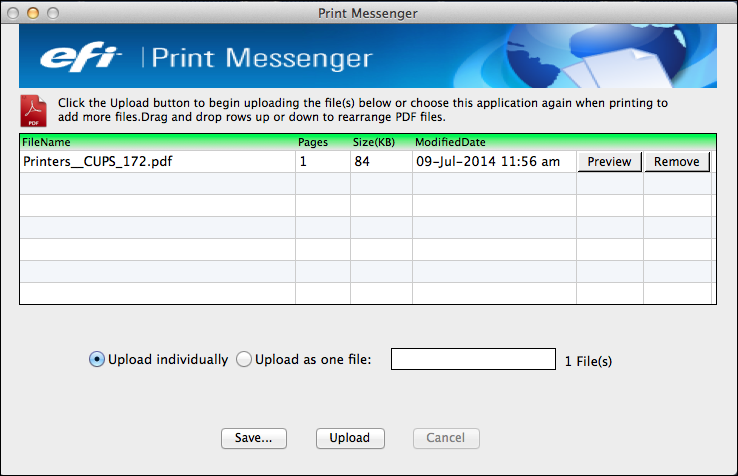
Task: Click the pages value 1 in file row
Action: 303,161
